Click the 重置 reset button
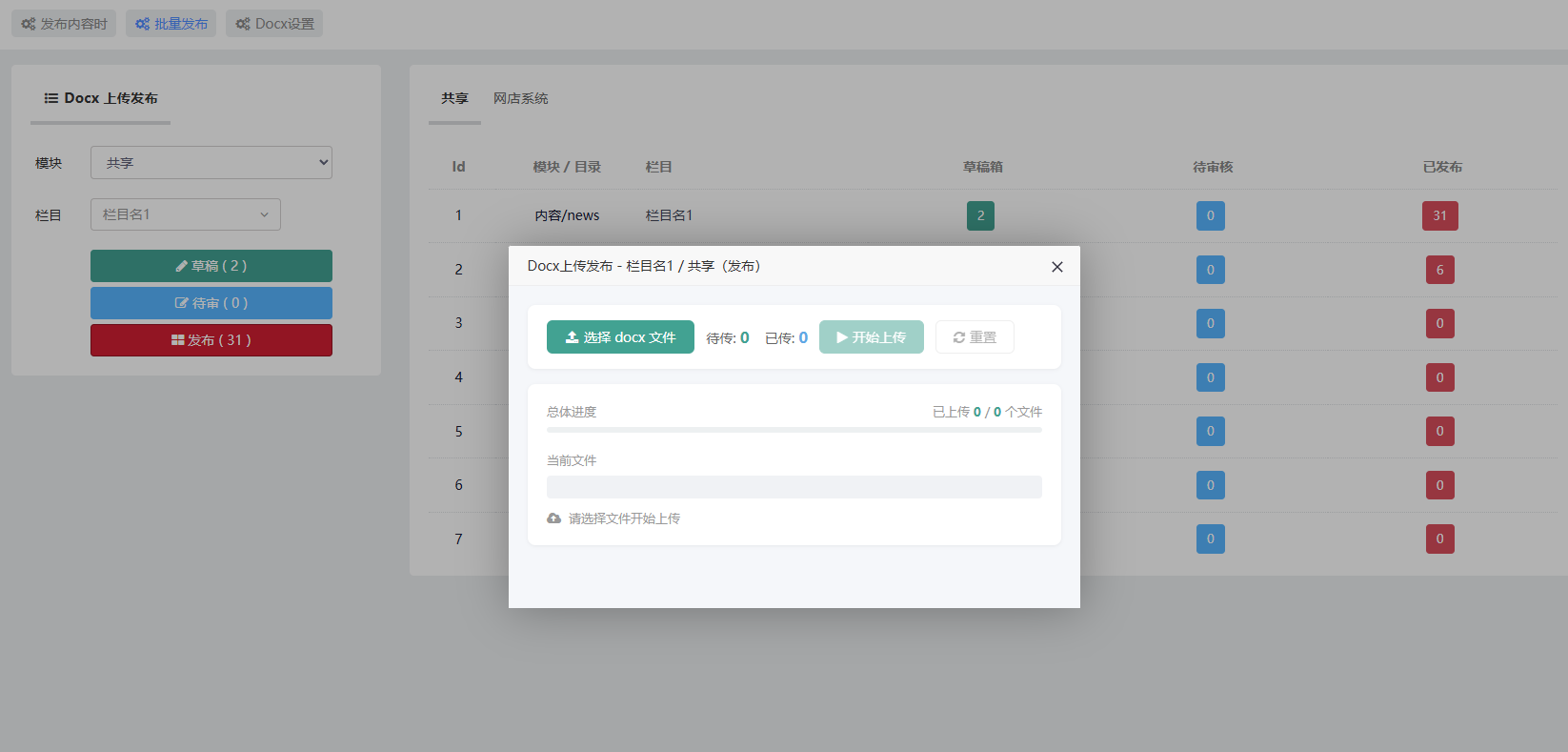The width and height of the screenshot is (1568, 752). 975,337
